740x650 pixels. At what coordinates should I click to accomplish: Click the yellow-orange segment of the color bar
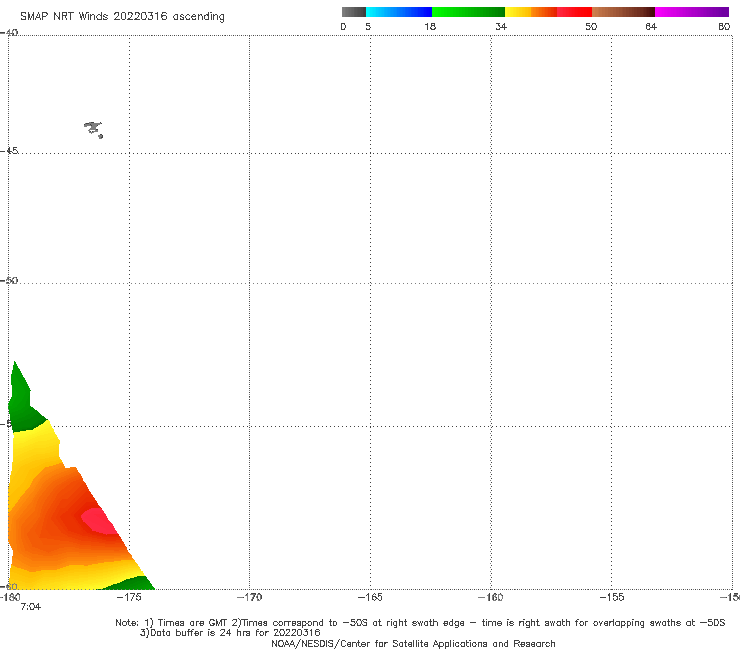click(531, 12)
